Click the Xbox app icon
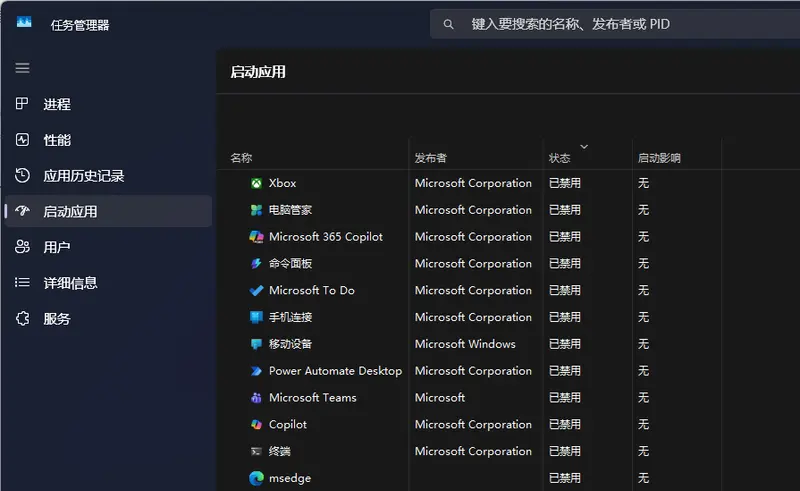800x491 pixels. [256, 183]
